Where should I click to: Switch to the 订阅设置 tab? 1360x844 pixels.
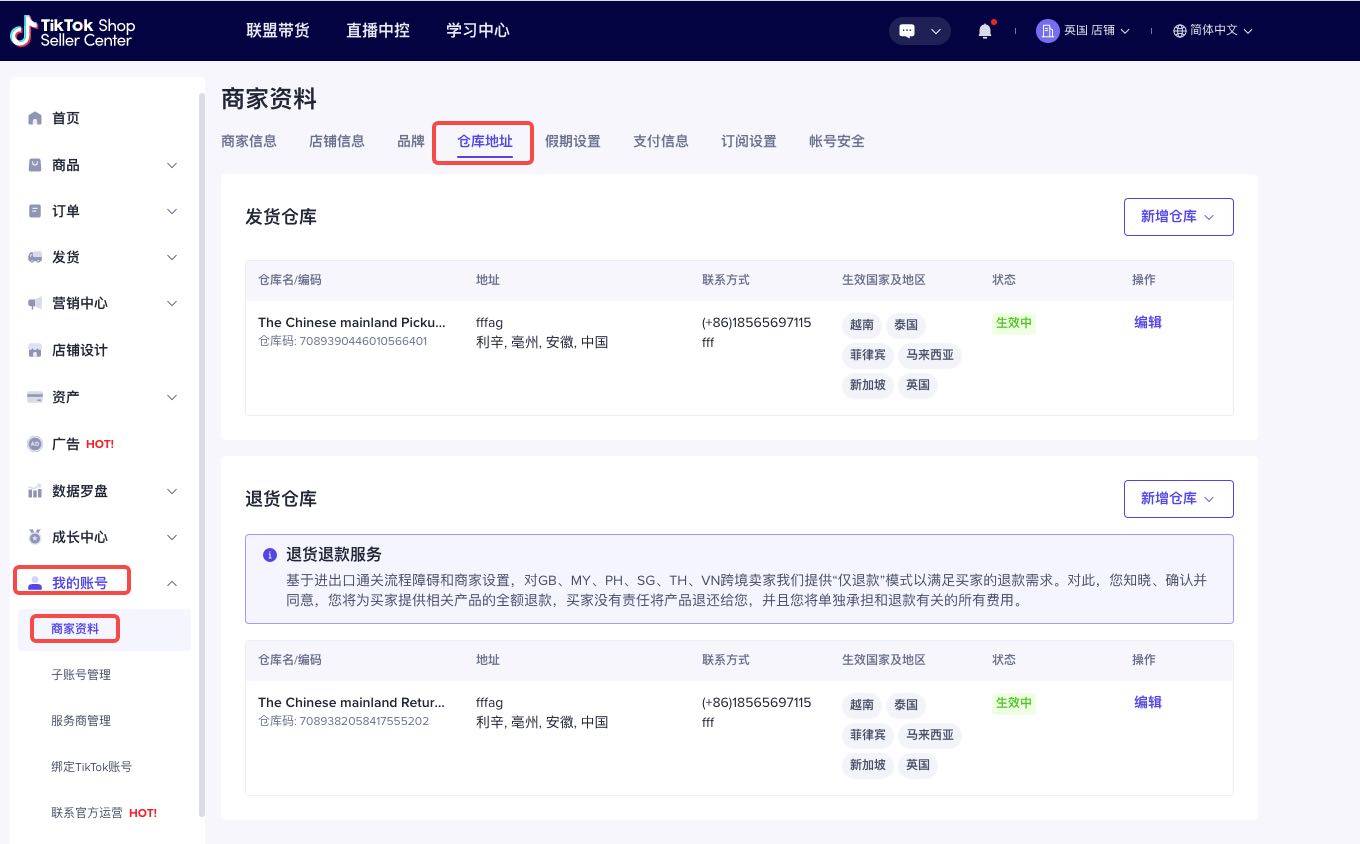pos(749,141)
